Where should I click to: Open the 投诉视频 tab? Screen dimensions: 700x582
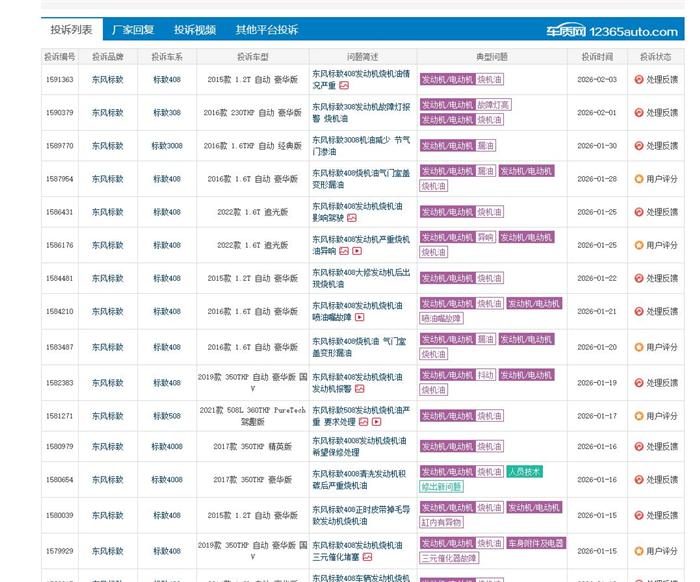(194, 30)
